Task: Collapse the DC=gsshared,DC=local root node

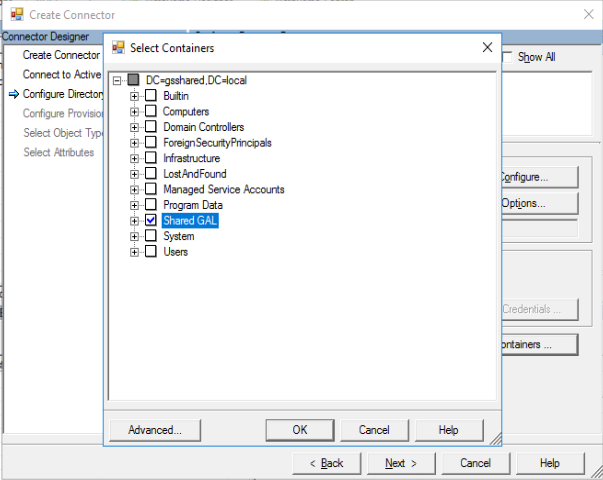Action: [x=118, y=80]
